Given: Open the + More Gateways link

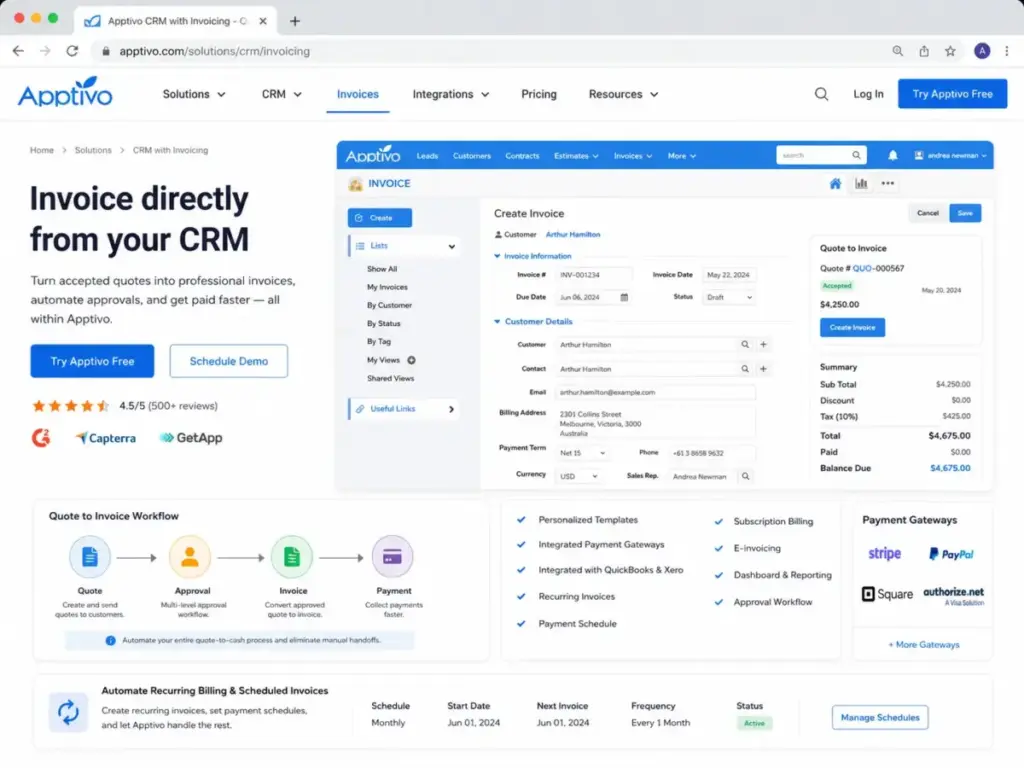Looking at the screenshot, I should point(923,645).
